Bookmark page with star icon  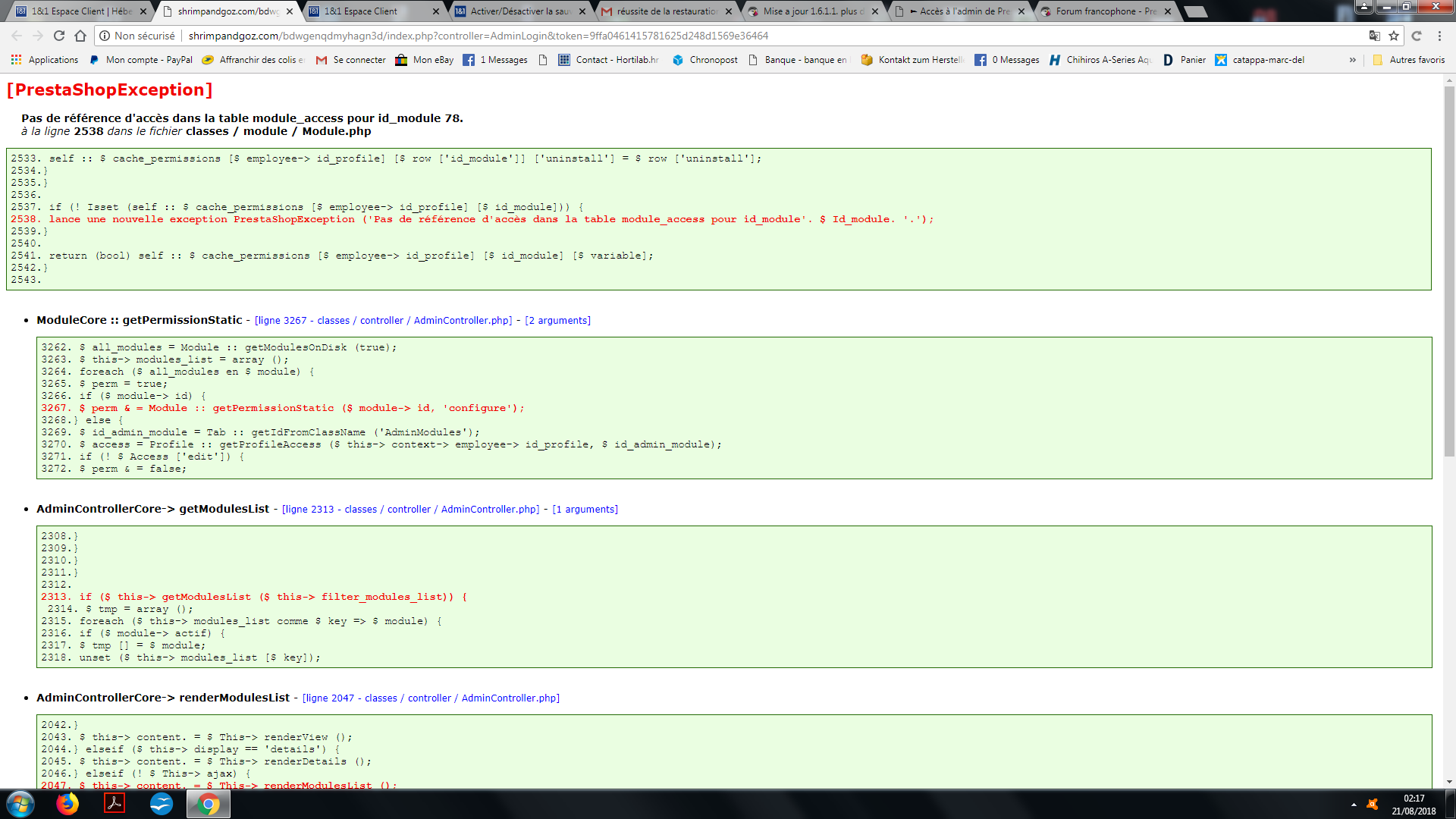pos(1394,36)
